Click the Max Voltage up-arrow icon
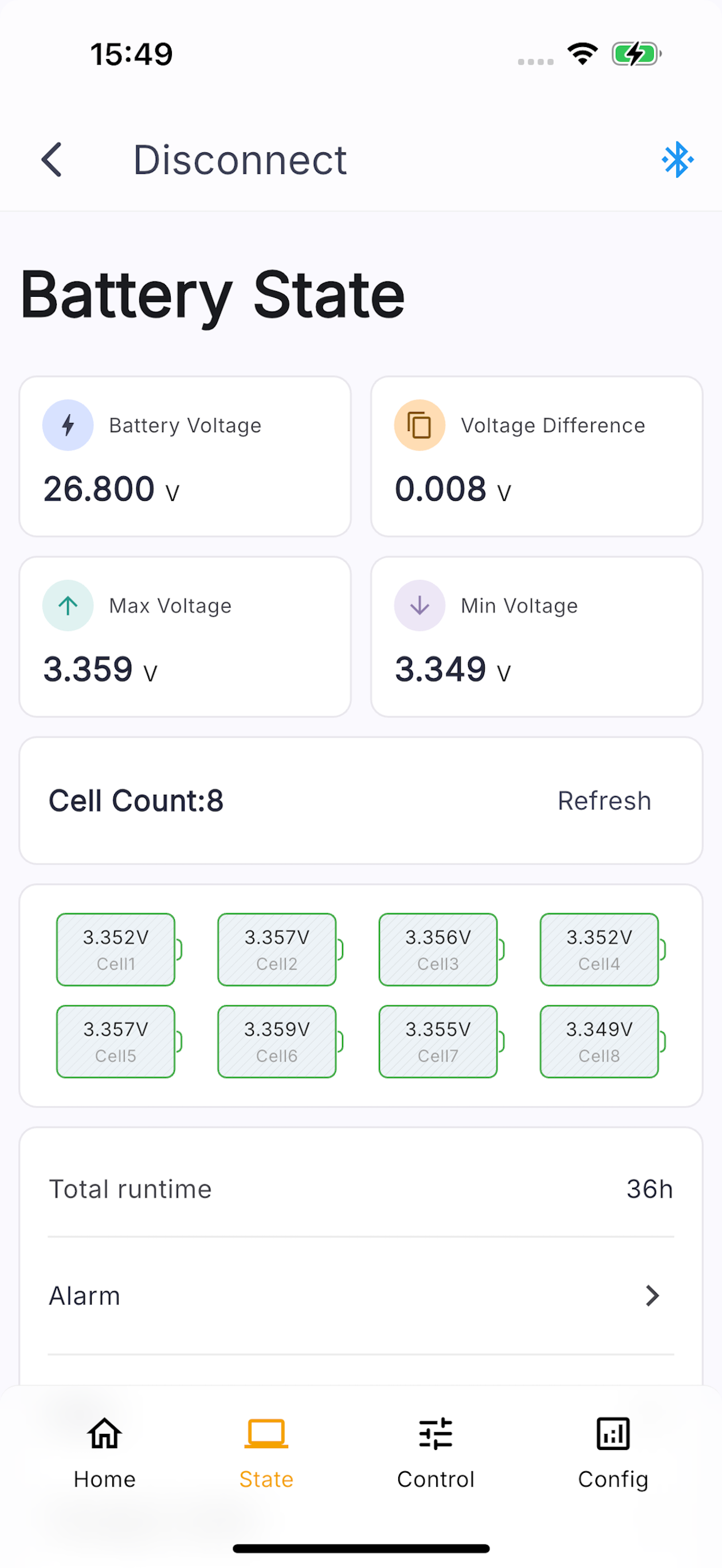This screenshot has height=1568, width=722. pyautogui.click(x=68, y=605)
